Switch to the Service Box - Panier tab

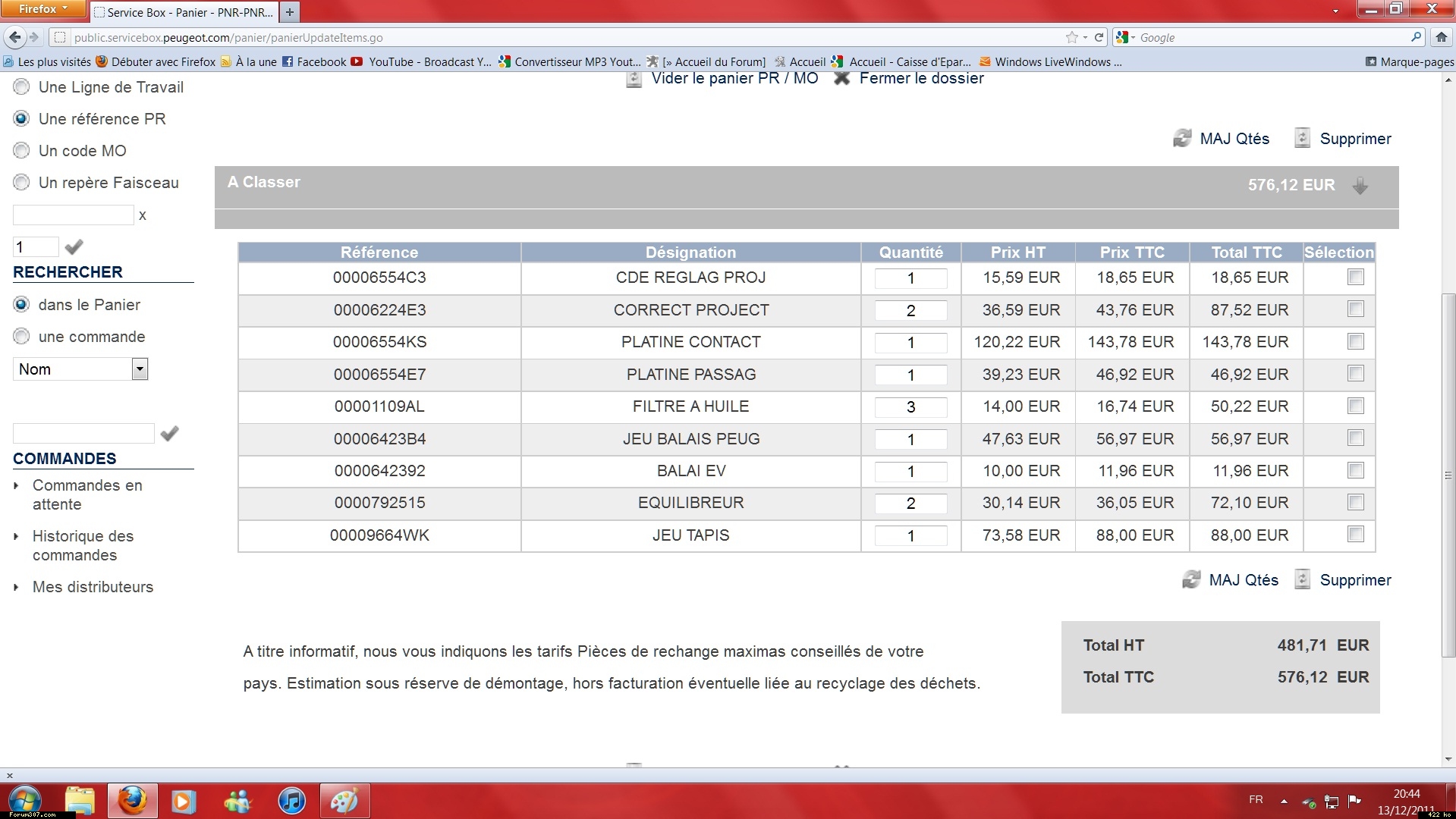184,12
